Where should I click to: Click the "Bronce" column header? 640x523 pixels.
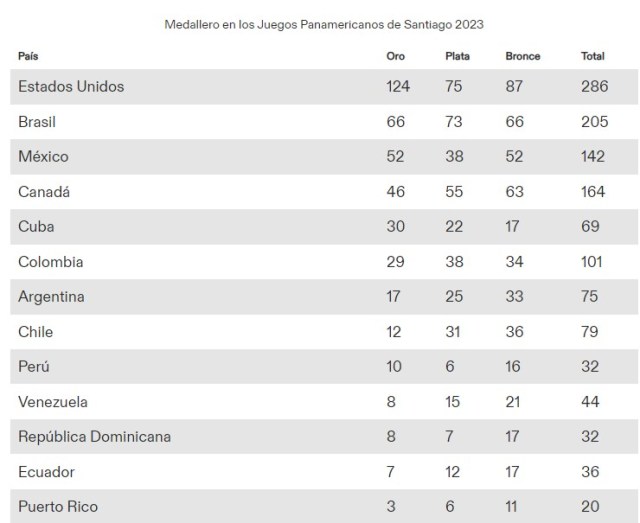(522, 56)
